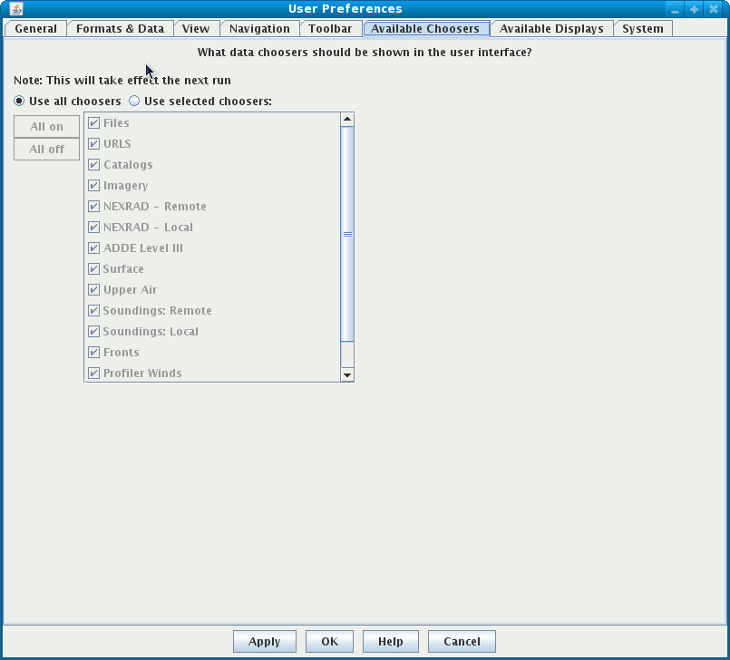Maximize the User Preferences window
730x660 pixels.
[x=694, y=9]
